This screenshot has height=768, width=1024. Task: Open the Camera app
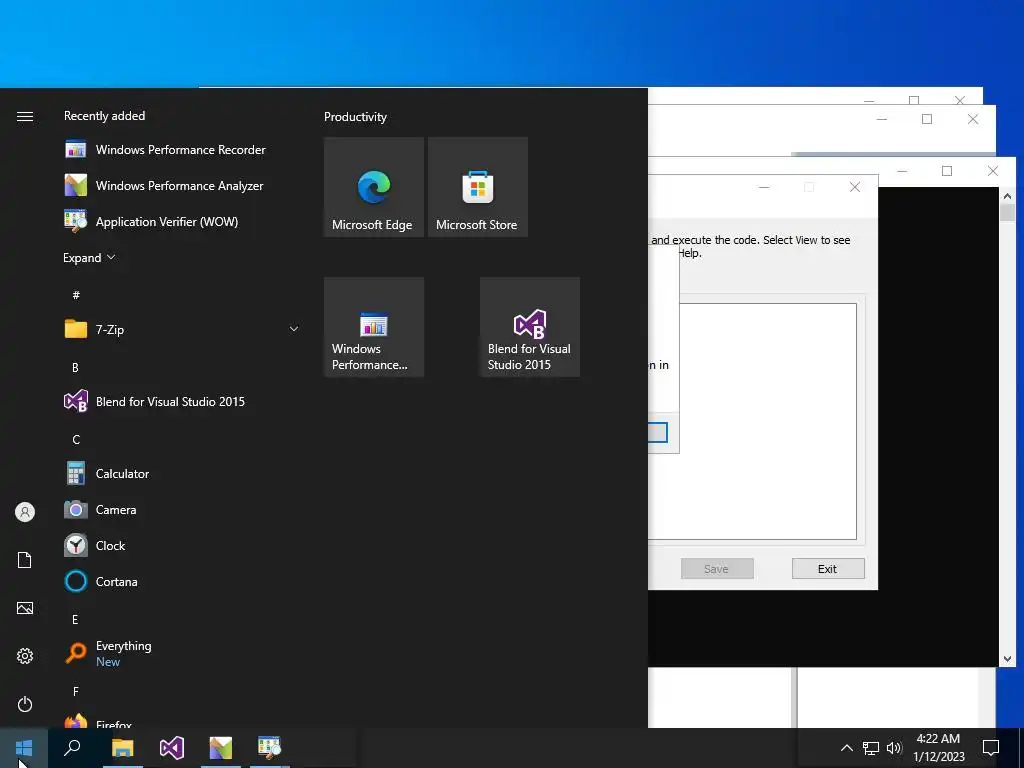[x=181, y=509]
